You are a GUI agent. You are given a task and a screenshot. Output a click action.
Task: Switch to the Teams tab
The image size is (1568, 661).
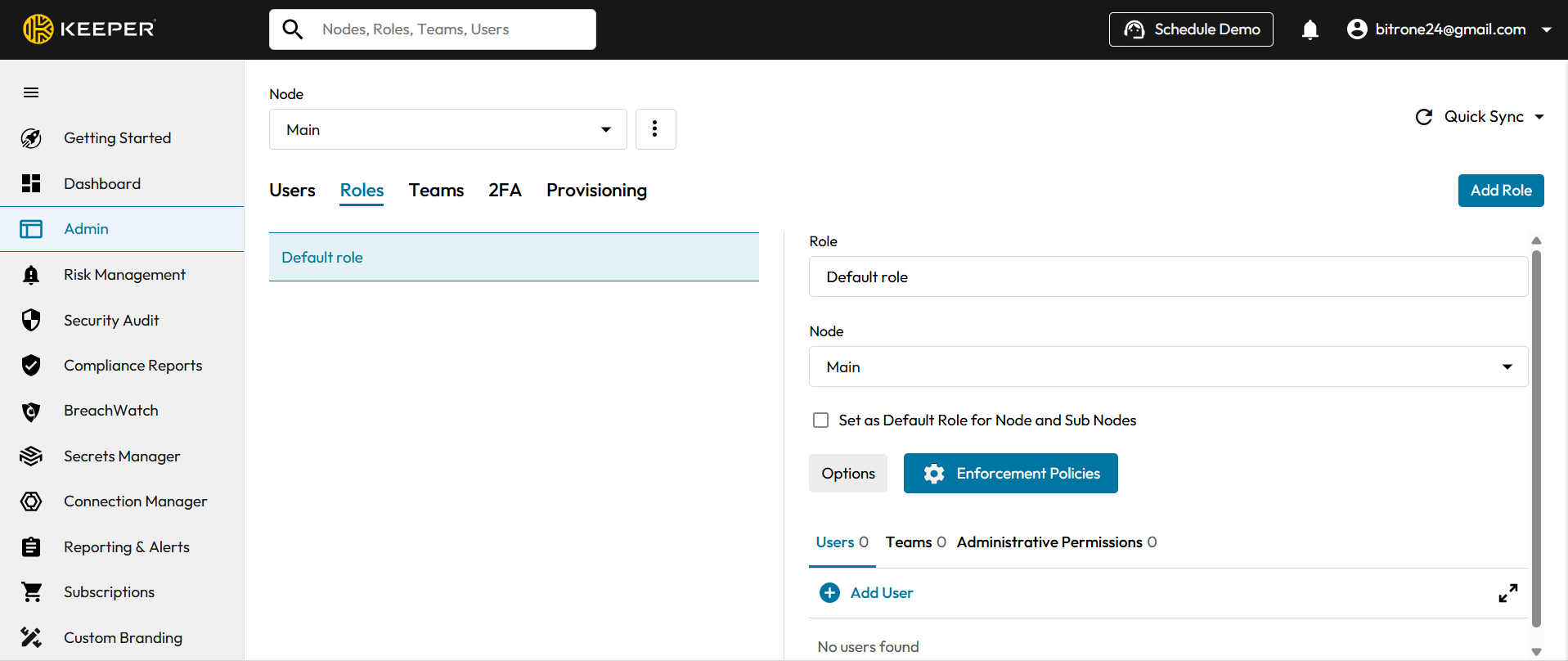pyautogui.click(x=436, y=191)
